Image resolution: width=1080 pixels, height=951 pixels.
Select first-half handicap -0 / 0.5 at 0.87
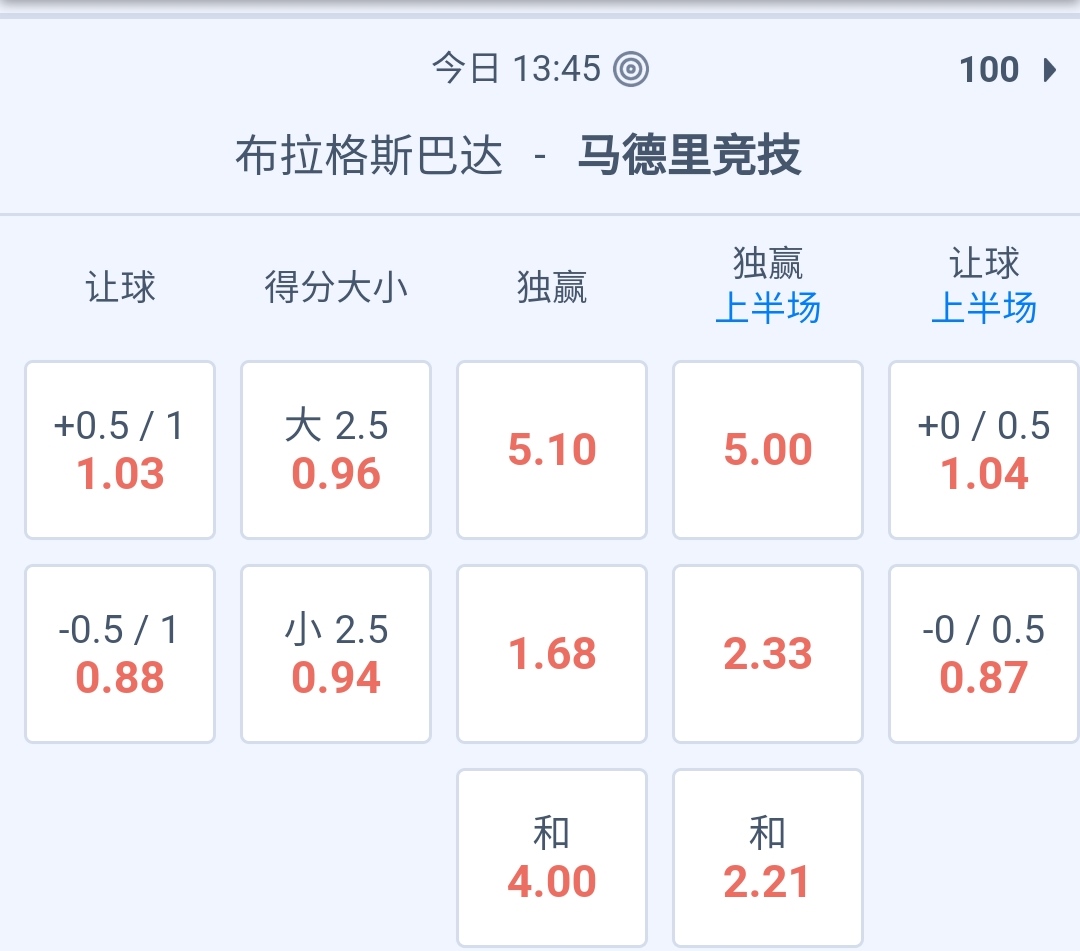[984, 654]
